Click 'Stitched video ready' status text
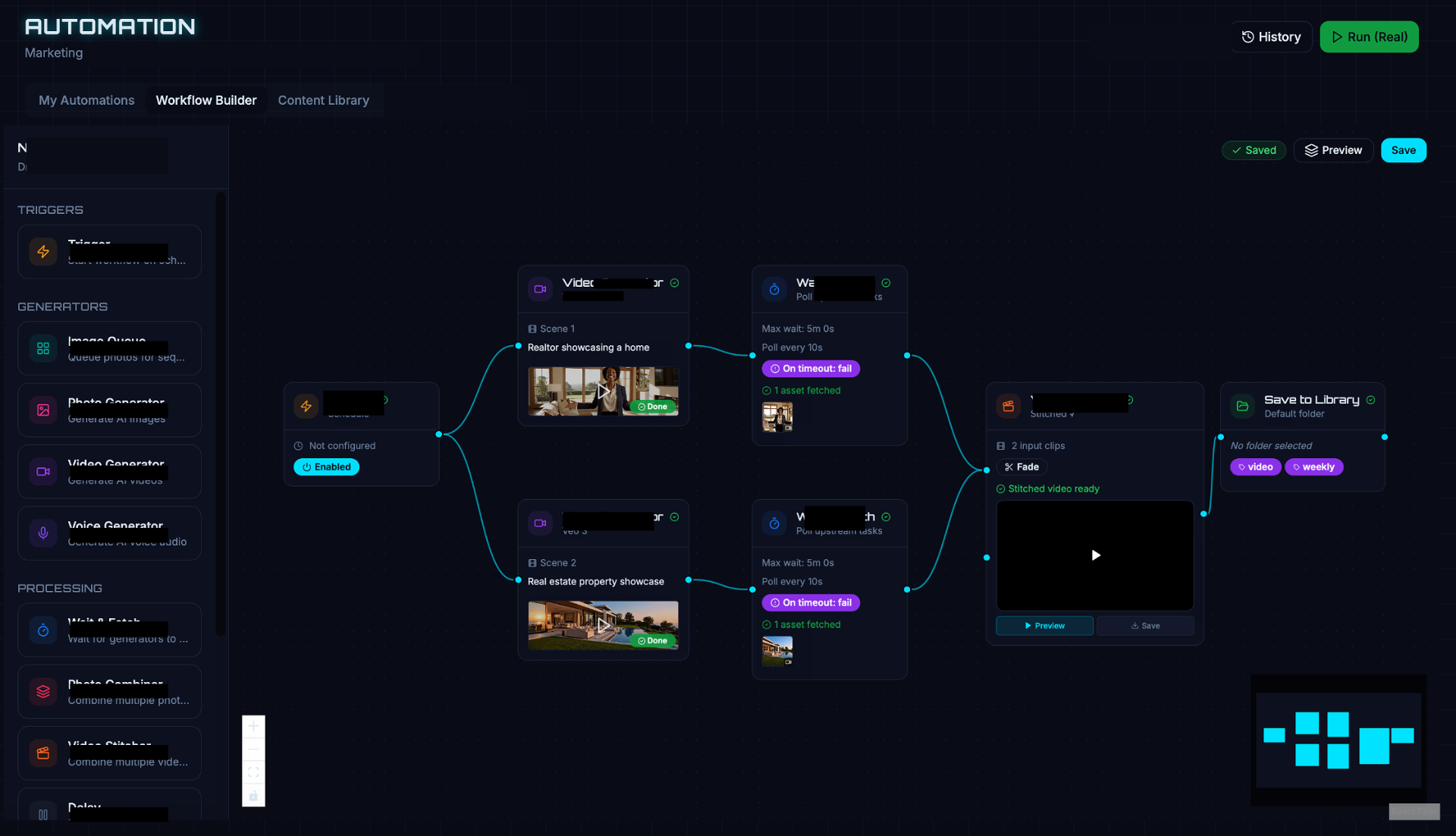Image resolution: width=1456 pixels, height=836 pixels. pos(1053,489)
